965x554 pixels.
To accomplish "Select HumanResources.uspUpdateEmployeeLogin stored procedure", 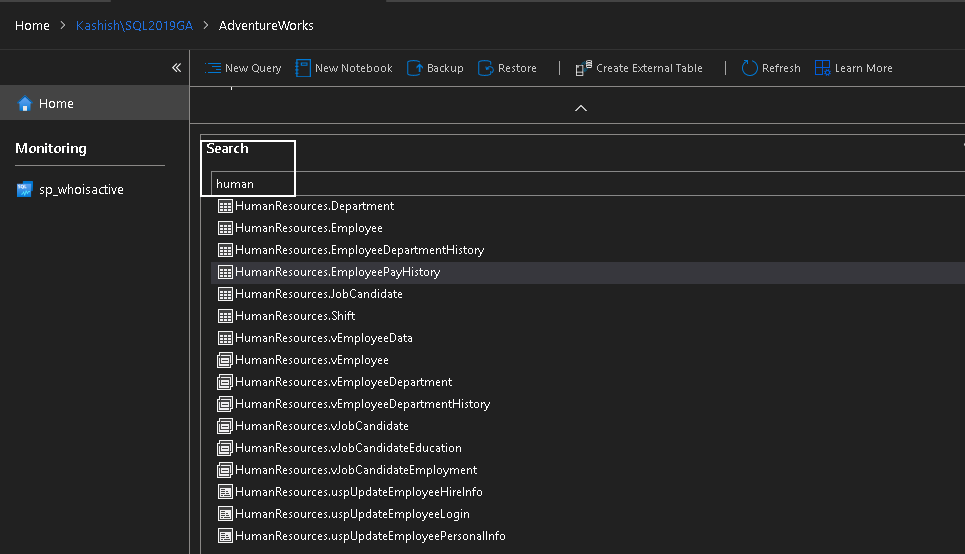I will click(352, 514).
